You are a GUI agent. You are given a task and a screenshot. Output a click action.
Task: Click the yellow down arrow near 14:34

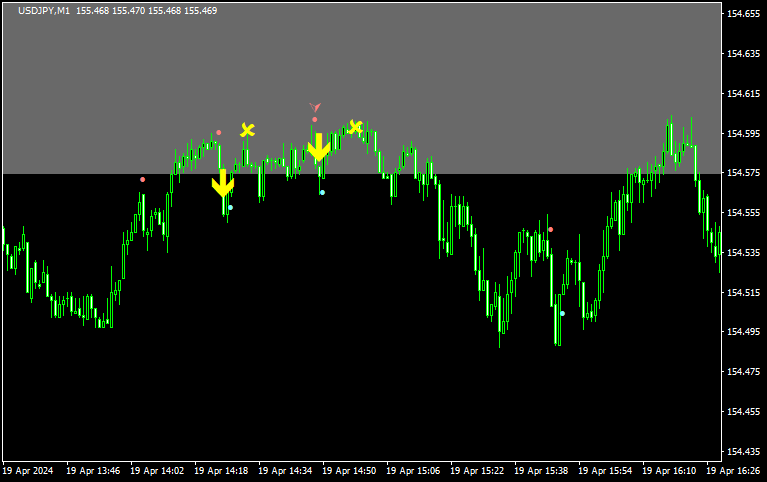(x=318, y=147)
